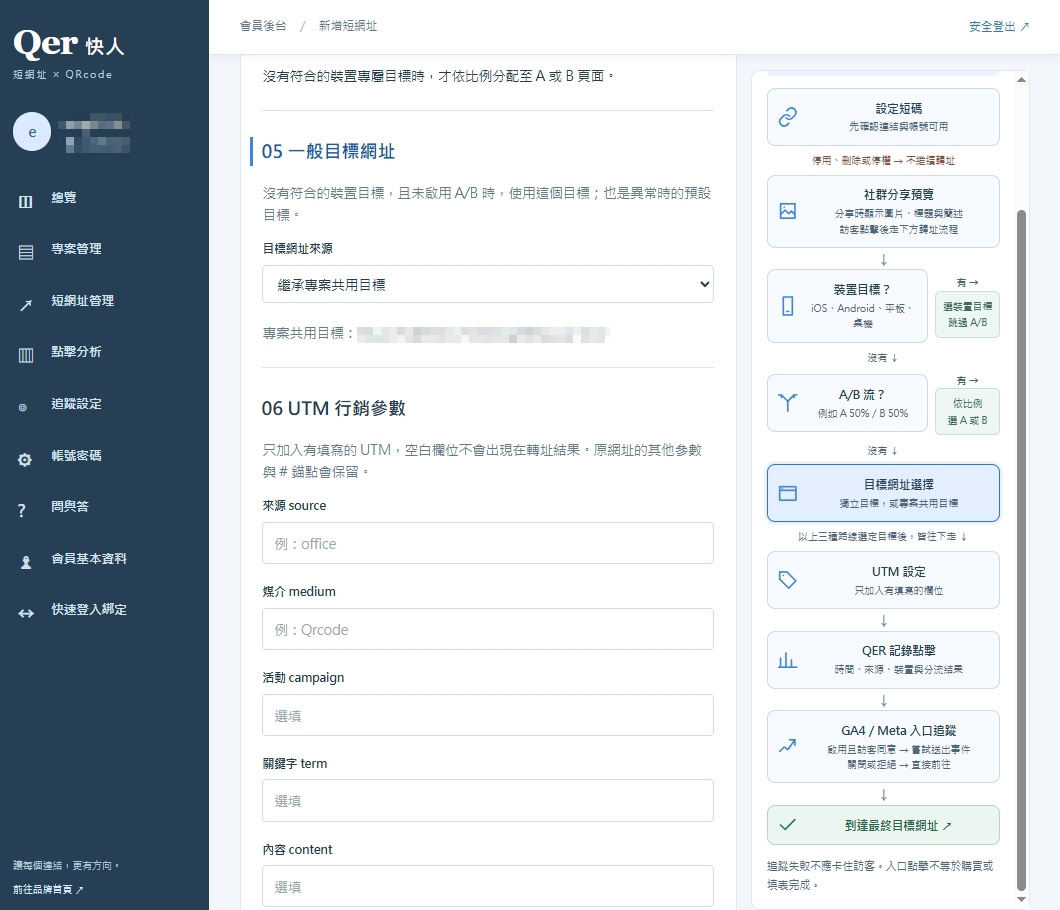Click flow panel scrollbar down arrow
1060x910 pixels.
coord(1021,899)
